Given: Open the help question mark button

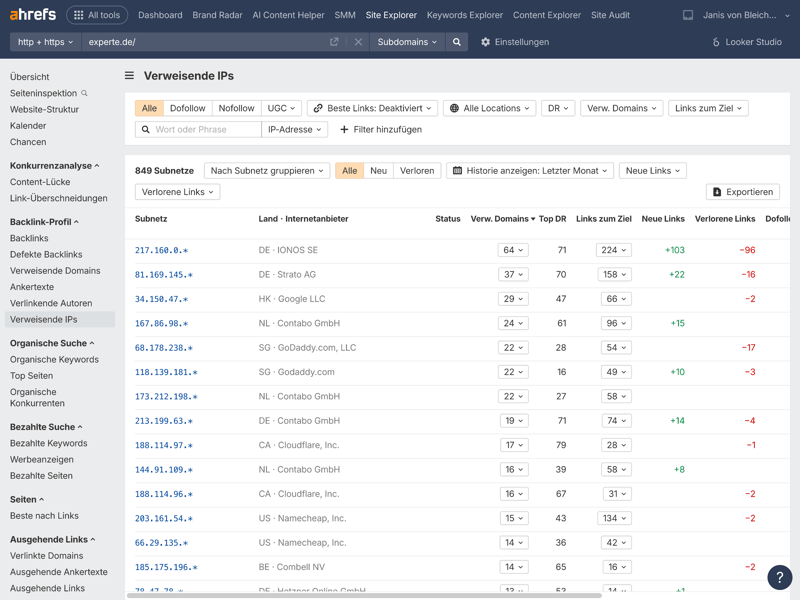Looking at the screenshot, I should [779, 577].
